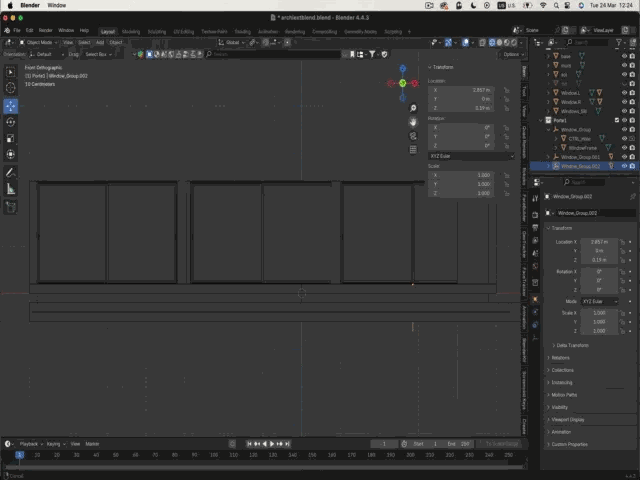This screenshot has width=640, height=480.
Task: Select the Measure tool
Action: (x=11, y=189)
